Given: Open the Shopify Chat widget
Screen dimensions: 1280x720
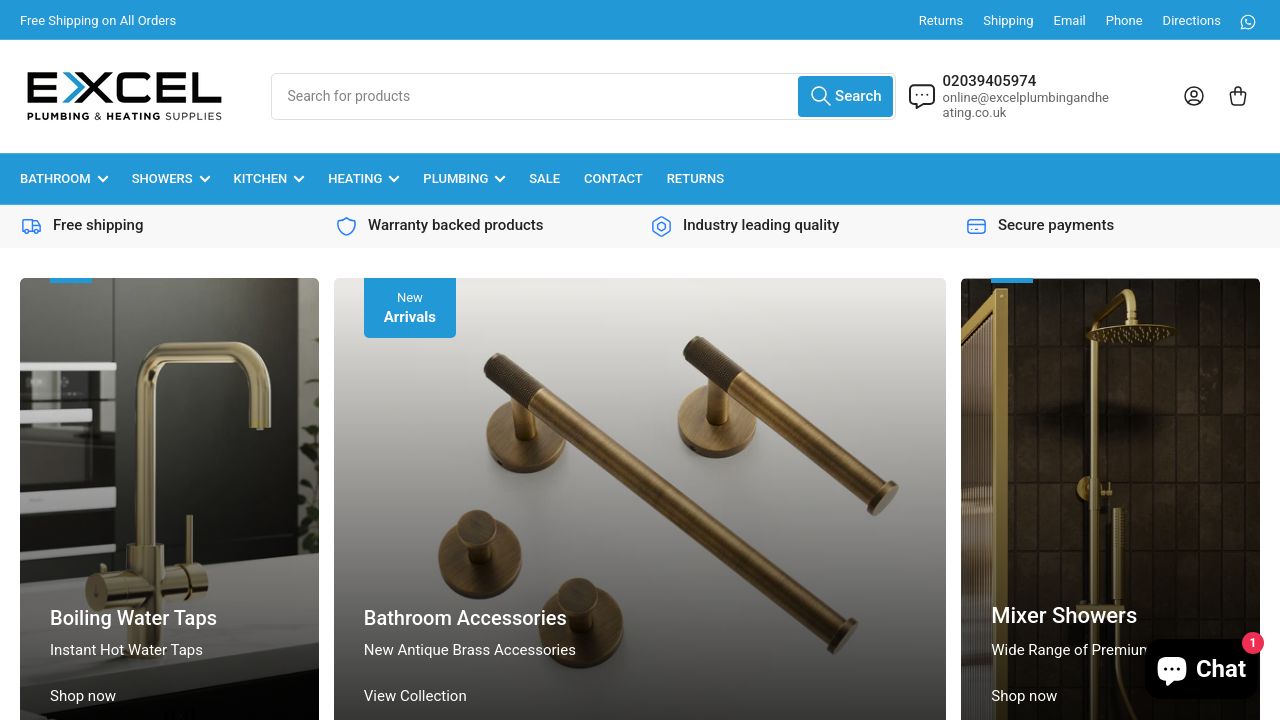Looking at the screenshot, I should coord(1201,669).
